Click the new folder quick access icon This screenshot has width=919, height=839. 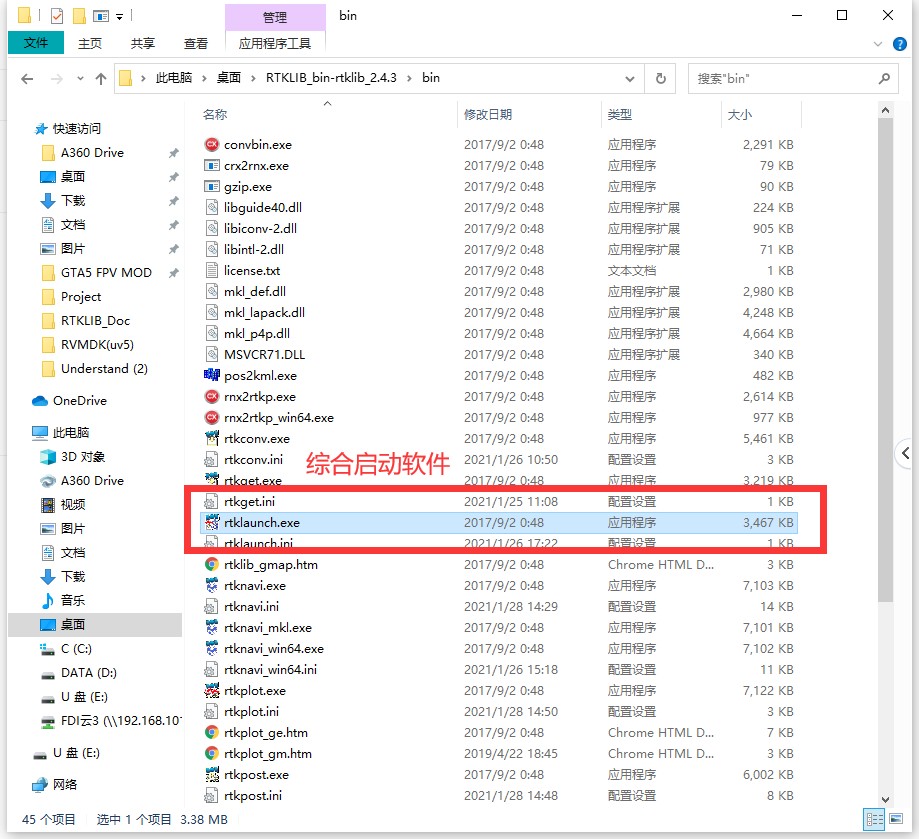tap(79, 16)
